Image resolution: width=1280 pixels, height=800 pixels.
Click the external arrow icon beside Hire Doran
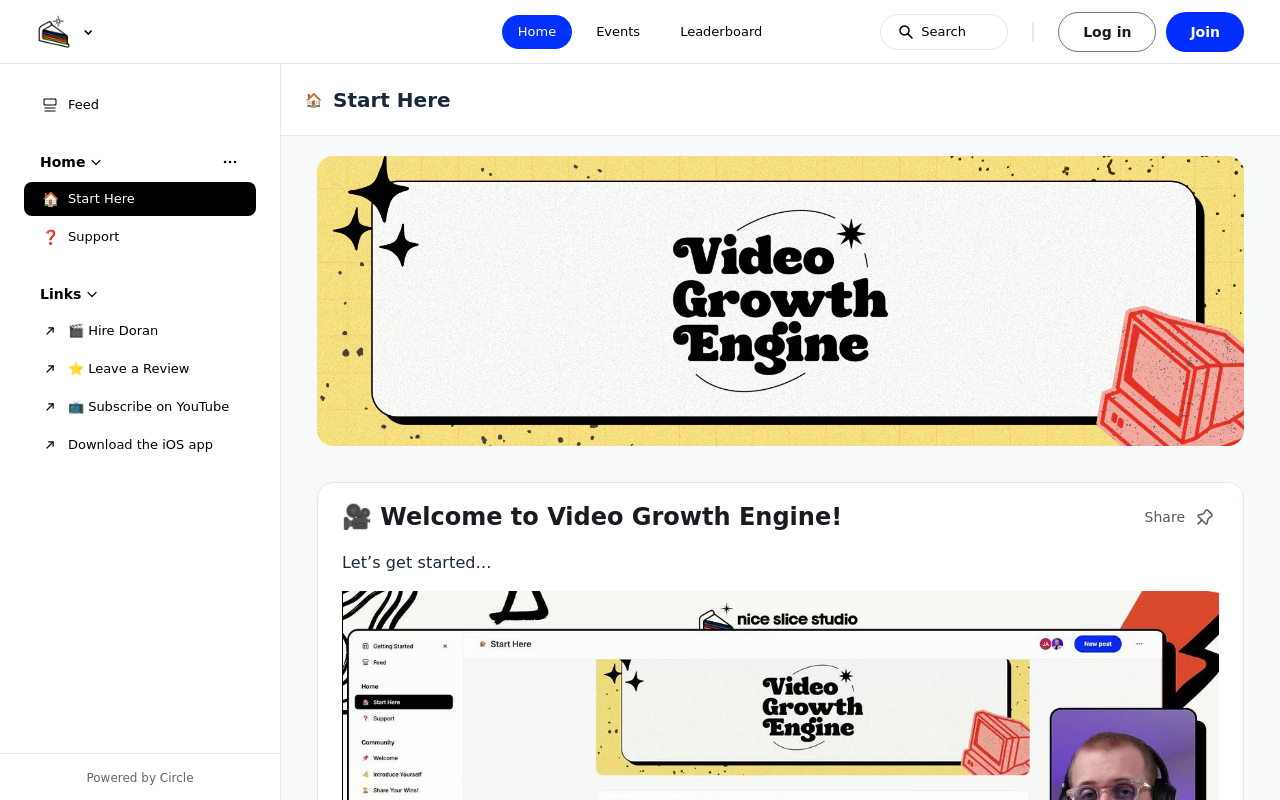click(x=50, y=331)
